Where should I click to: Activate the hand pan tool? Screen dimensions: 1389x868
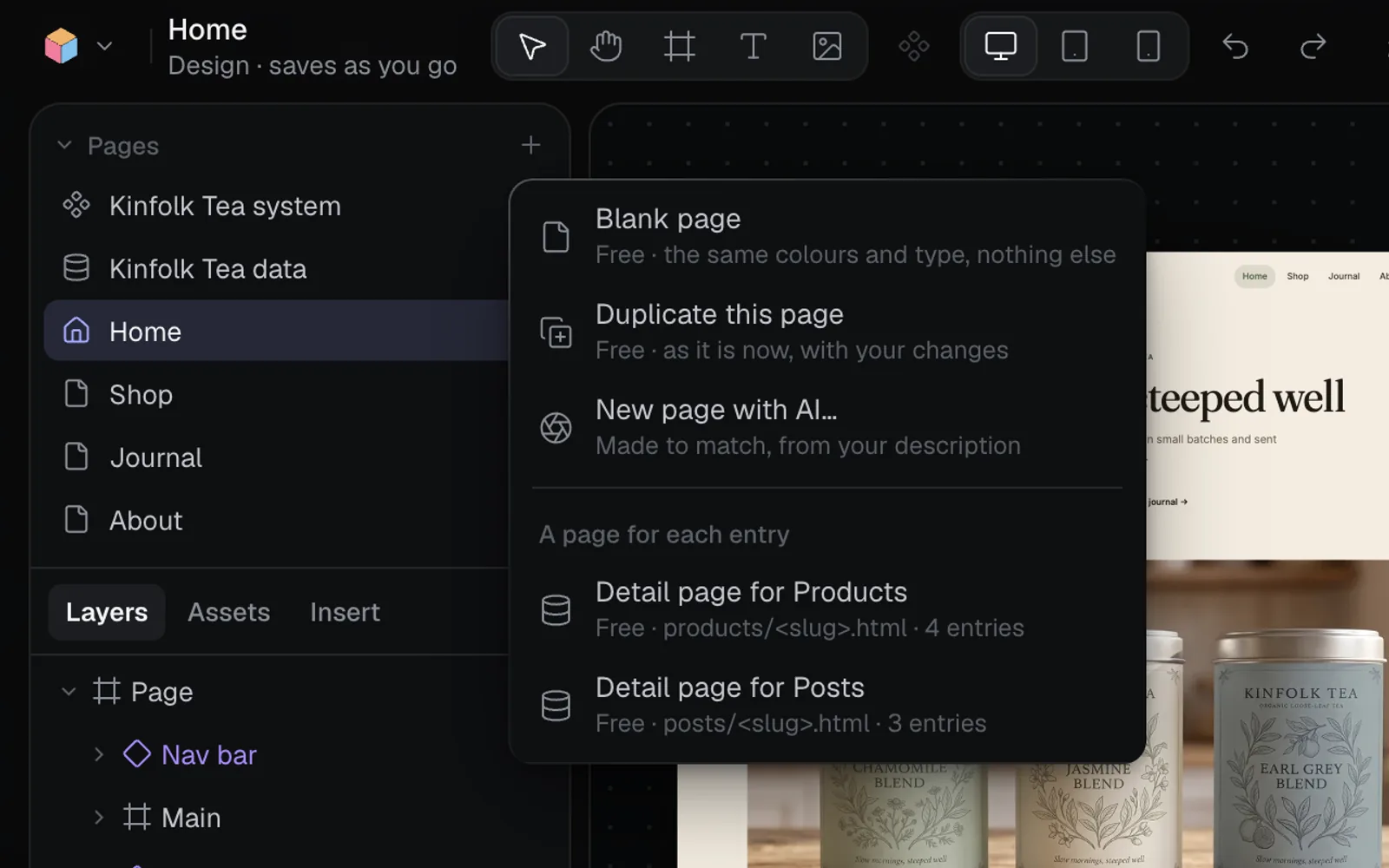(x=605, y=46)
